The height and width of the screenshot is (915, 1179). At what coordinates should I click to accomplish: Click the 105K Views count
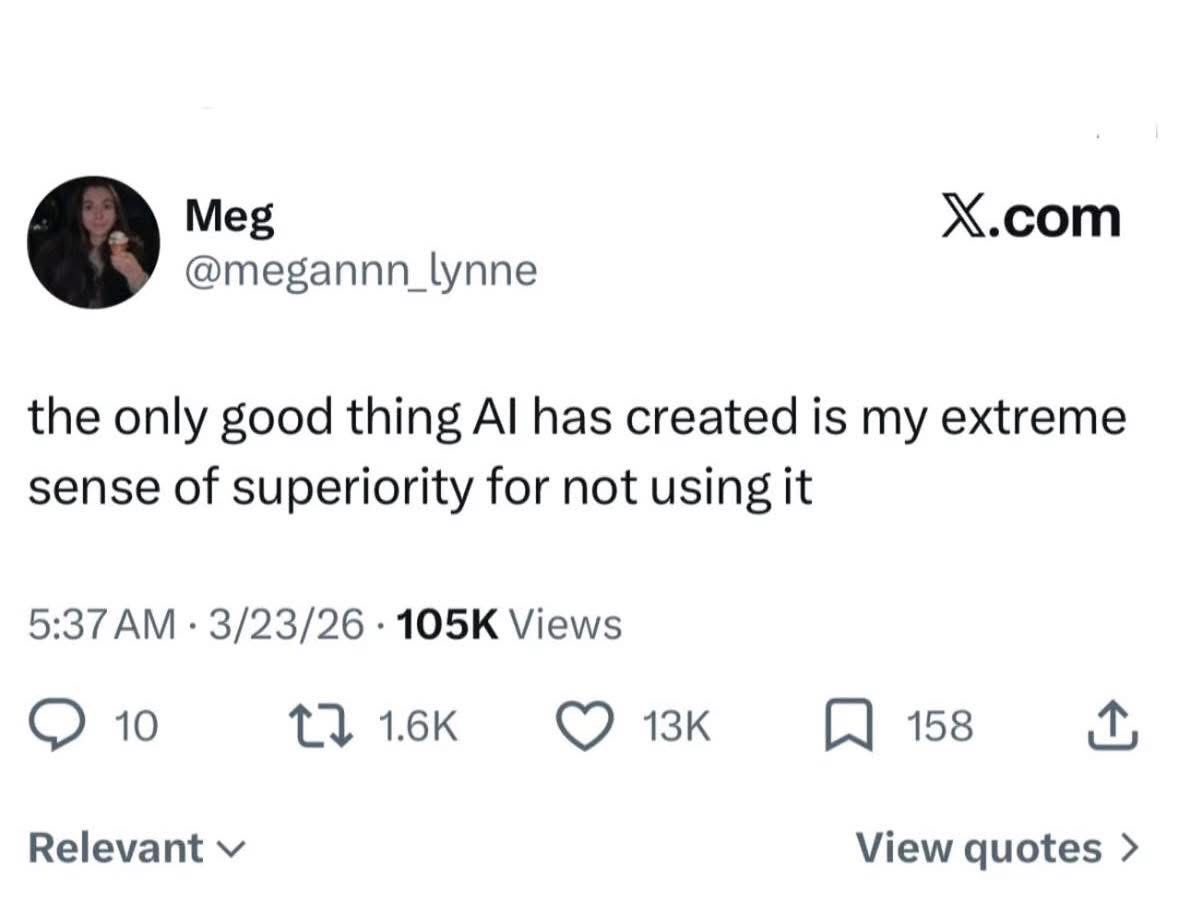[509, 625]
